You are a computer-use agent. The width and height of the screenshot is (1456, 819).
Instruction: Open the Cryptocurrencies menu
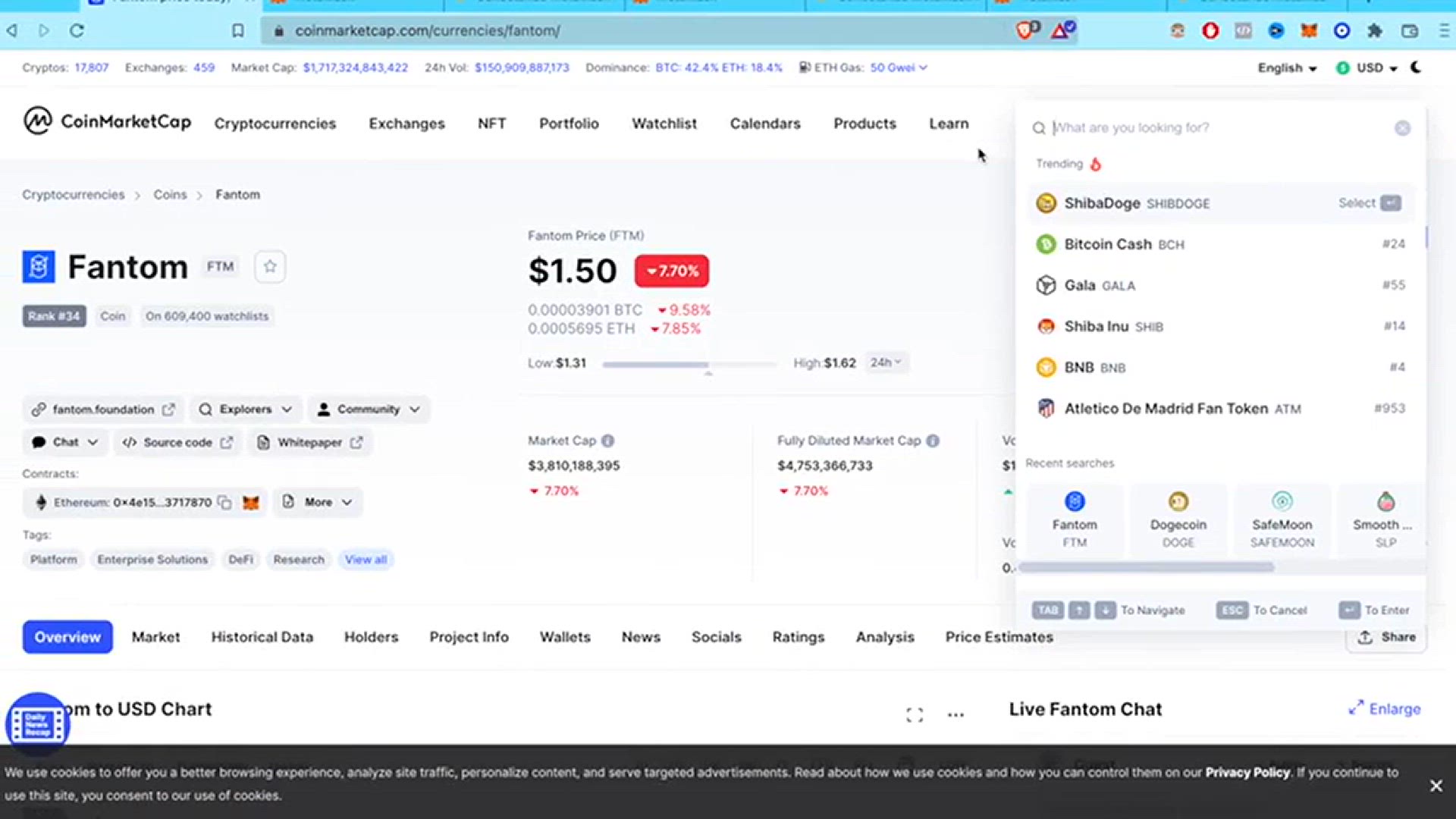(x=275, y=124)
